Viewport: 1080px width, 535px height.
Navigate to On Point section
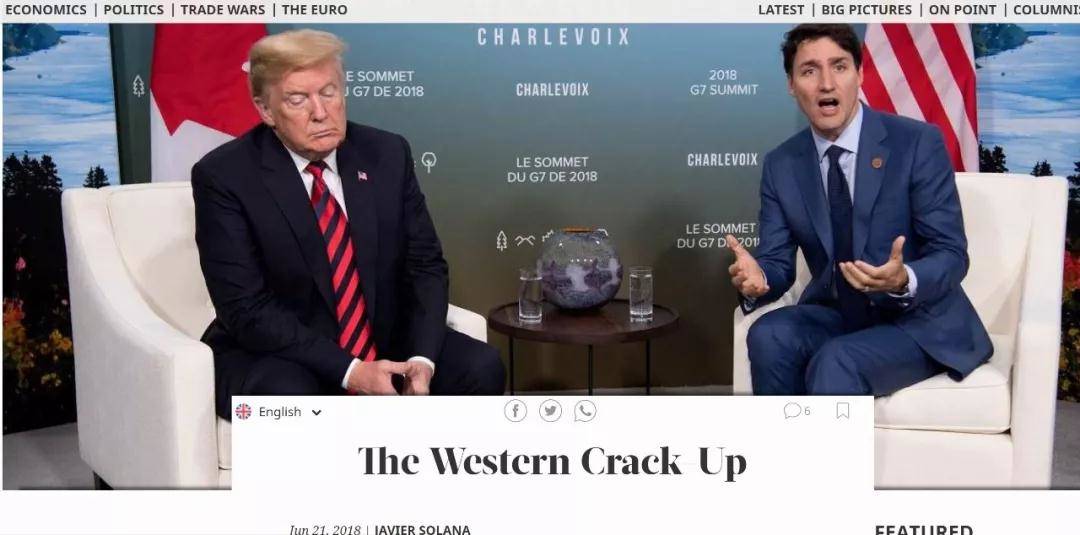pos(962,10)
